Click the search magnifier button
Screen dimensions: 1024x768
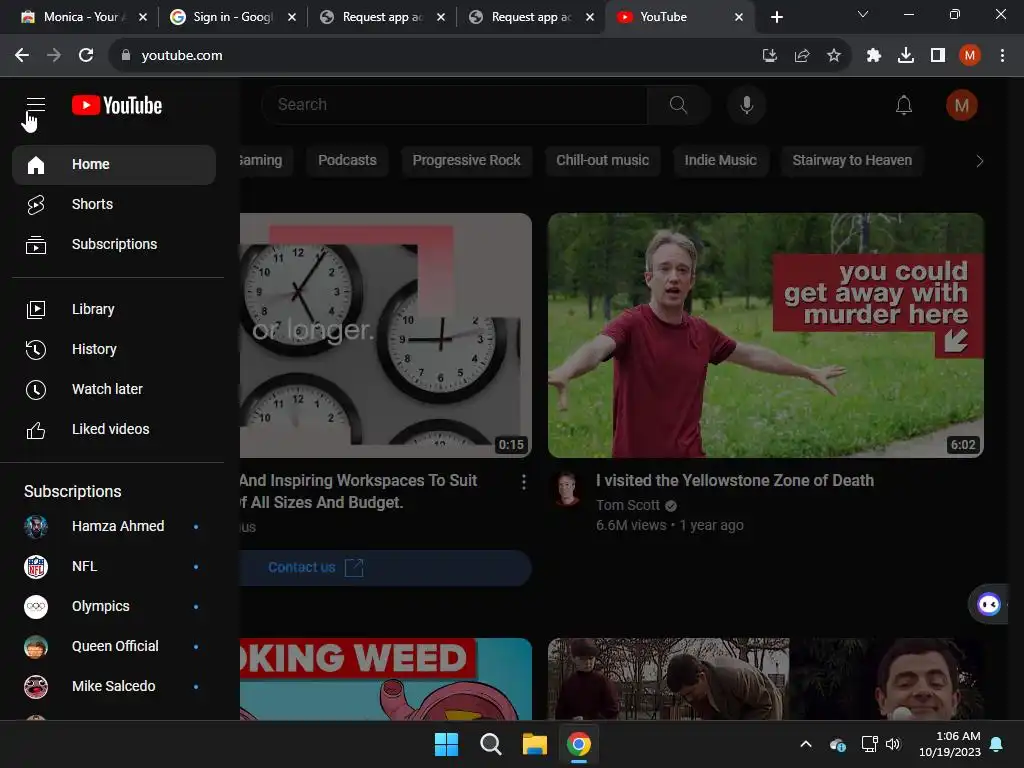[x=679, y=104]
